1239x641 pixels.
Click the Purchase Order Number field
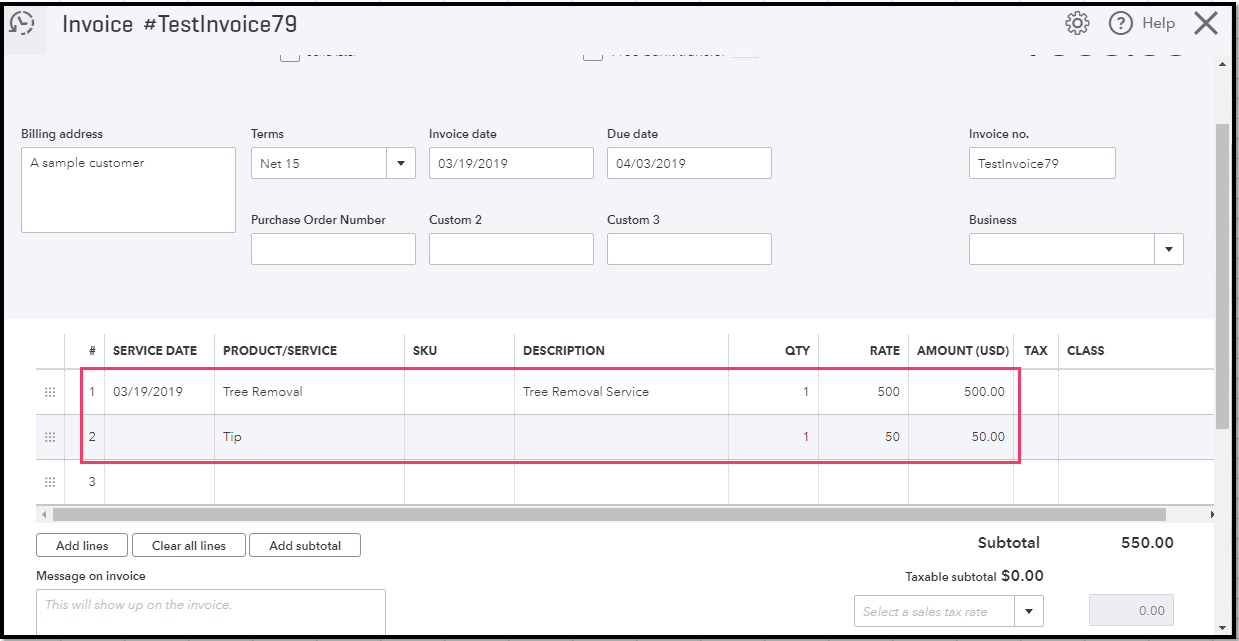click(x=333, y=249)
